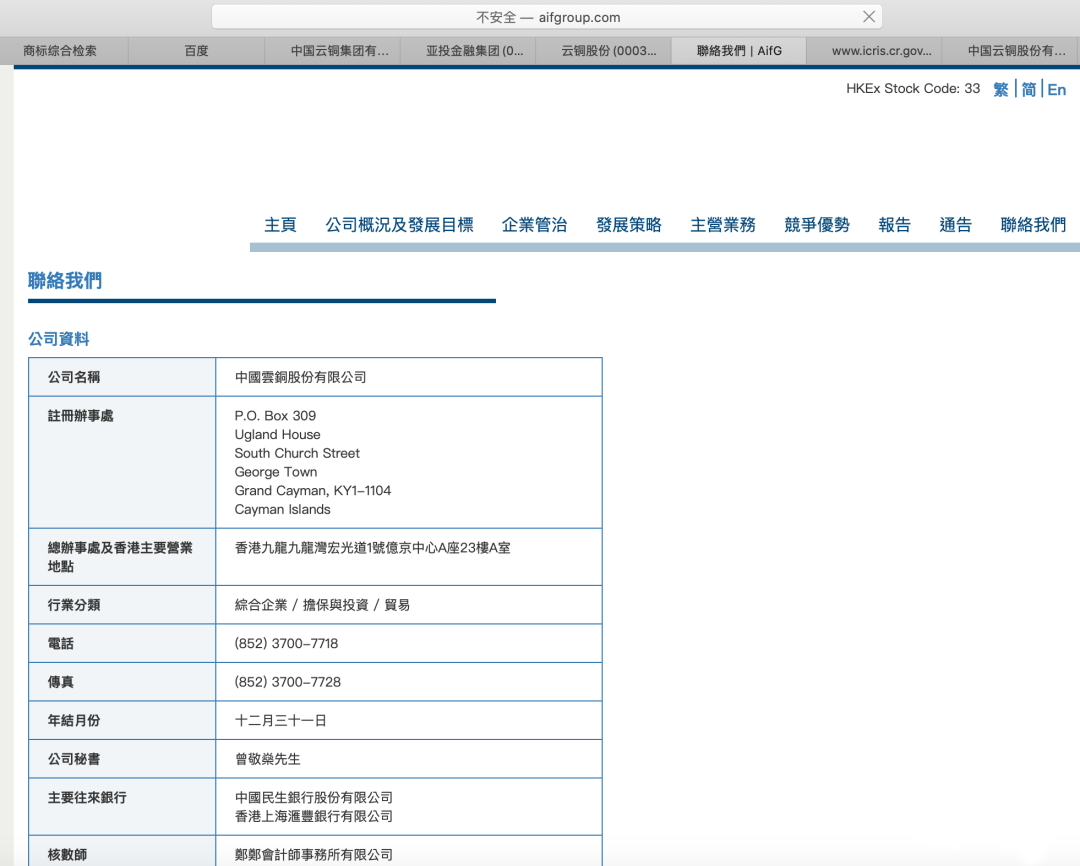Switch page language to English via En link
1080x866 pixels.
1056,89
